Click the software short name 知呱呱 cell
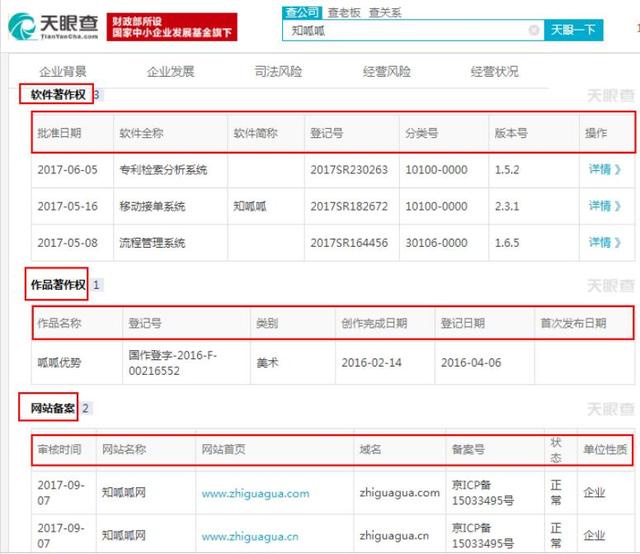This screenshot has width=640, height=554. click(250, 206)
